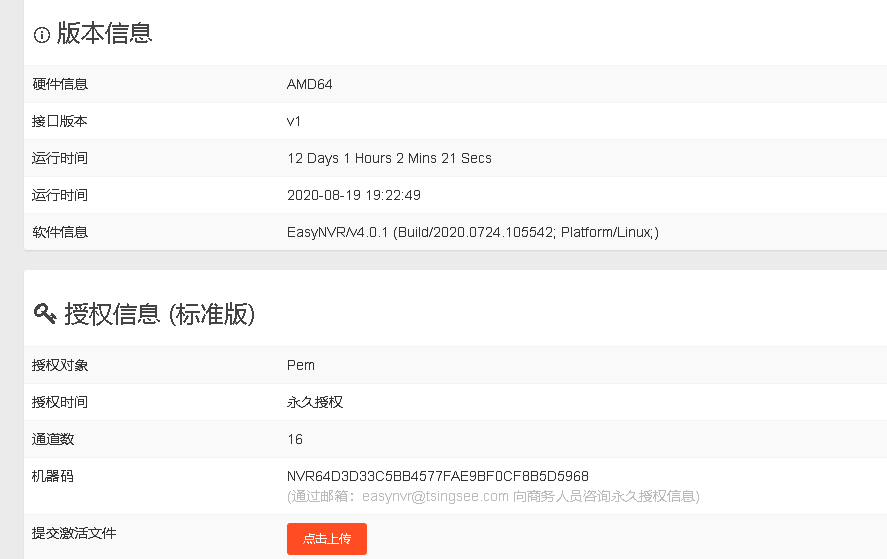Click the 提交激活文件 label
Viewport: 887px width, 559px height.
click(74, 533)
